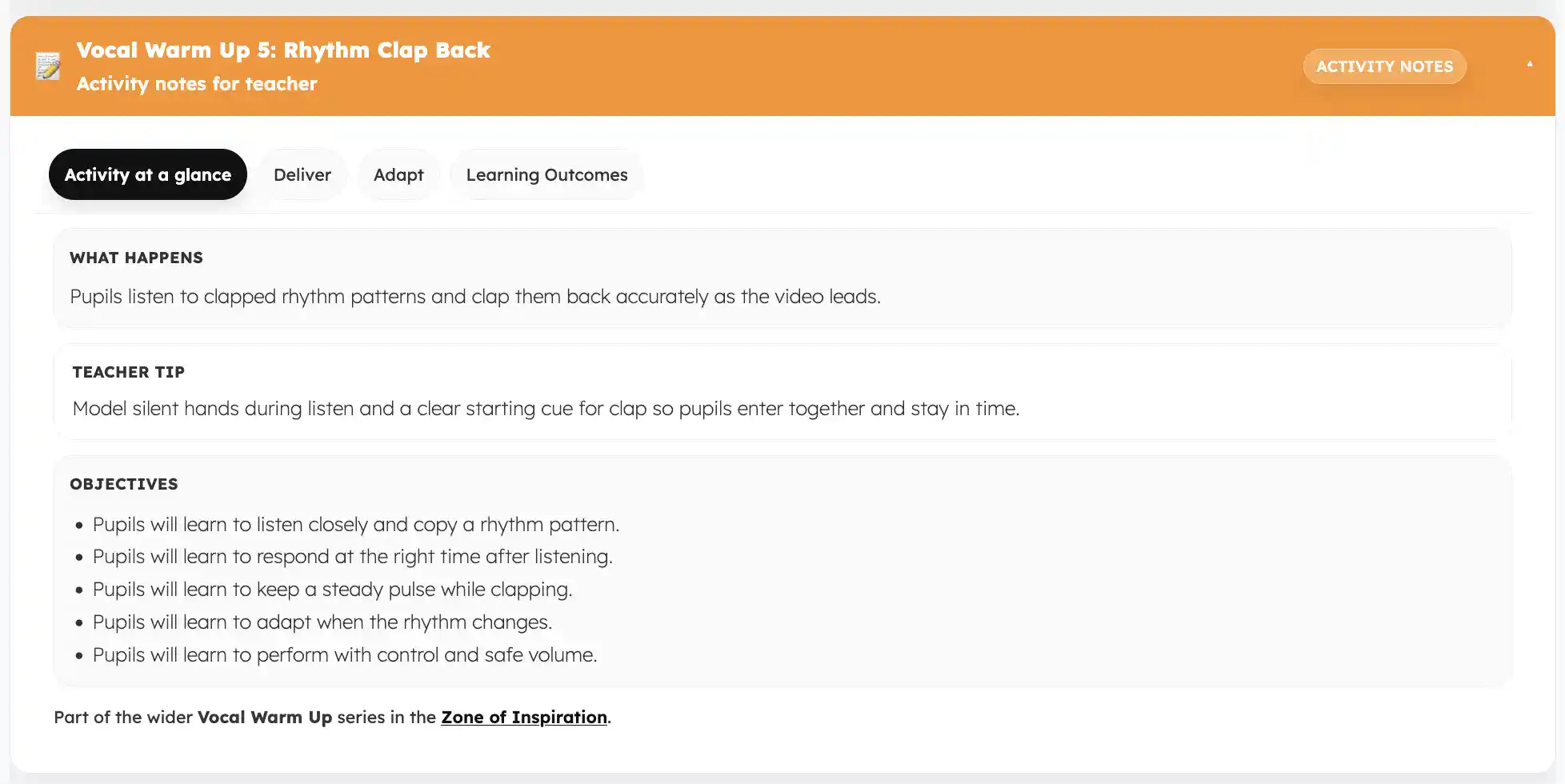Image resolution: width=1565 pixels, height=784 pixels.
Task: Select the pupils listen description text
Action: (475, 296)
